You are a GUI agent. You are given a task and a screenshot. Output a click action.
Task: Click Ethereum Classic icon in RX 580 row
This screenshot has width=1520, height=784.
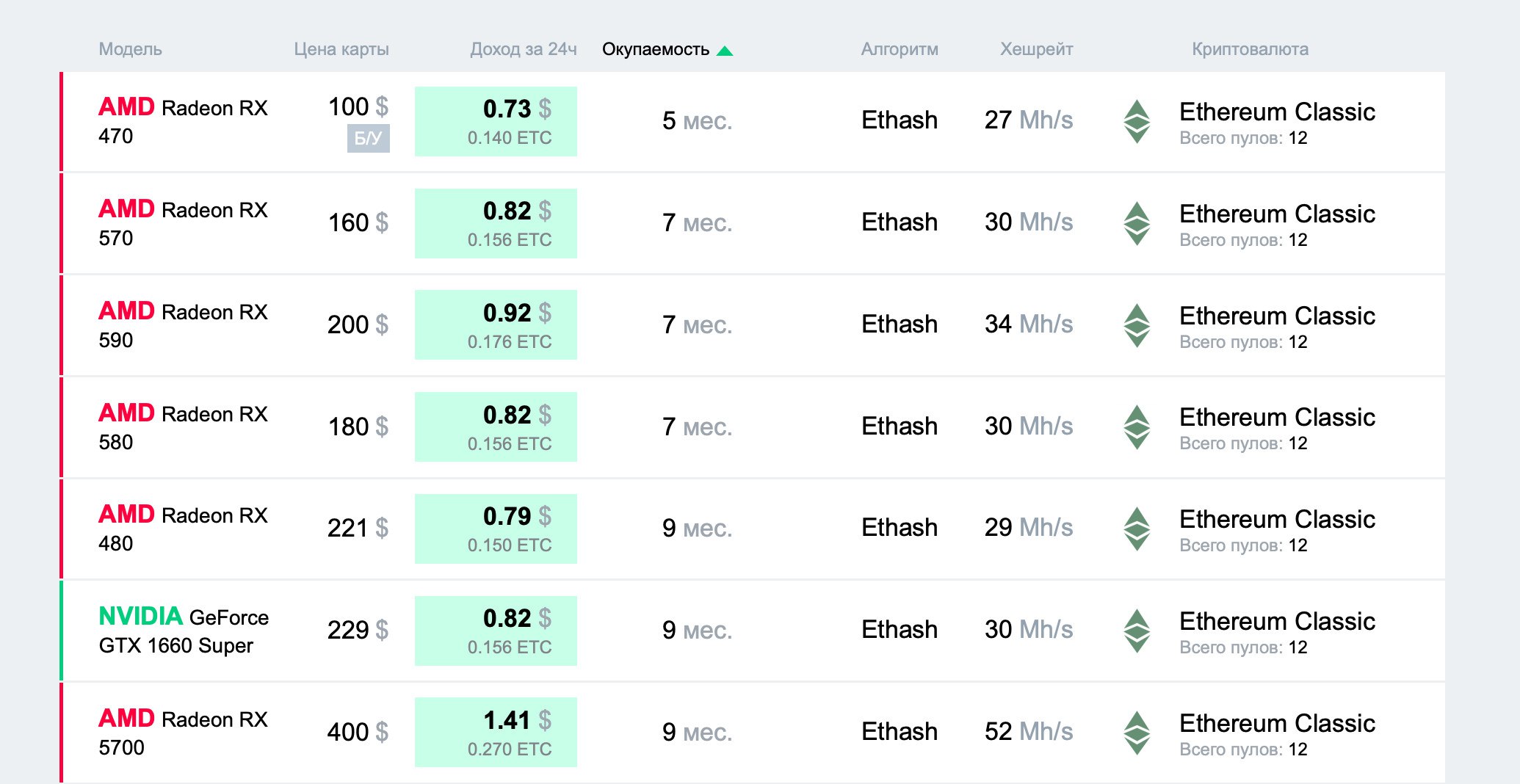click(1137, 427)
